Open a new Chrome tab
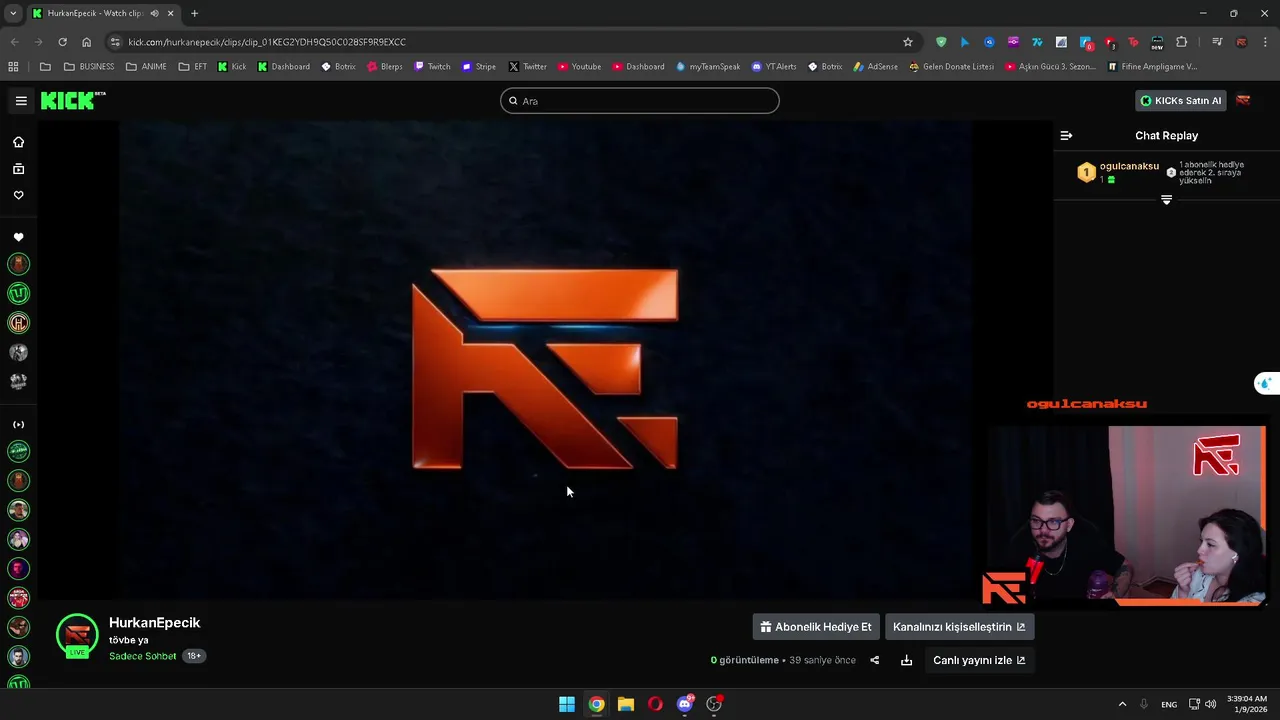The height and width of the screenshot is (720, 1280). tap(194, 13)
